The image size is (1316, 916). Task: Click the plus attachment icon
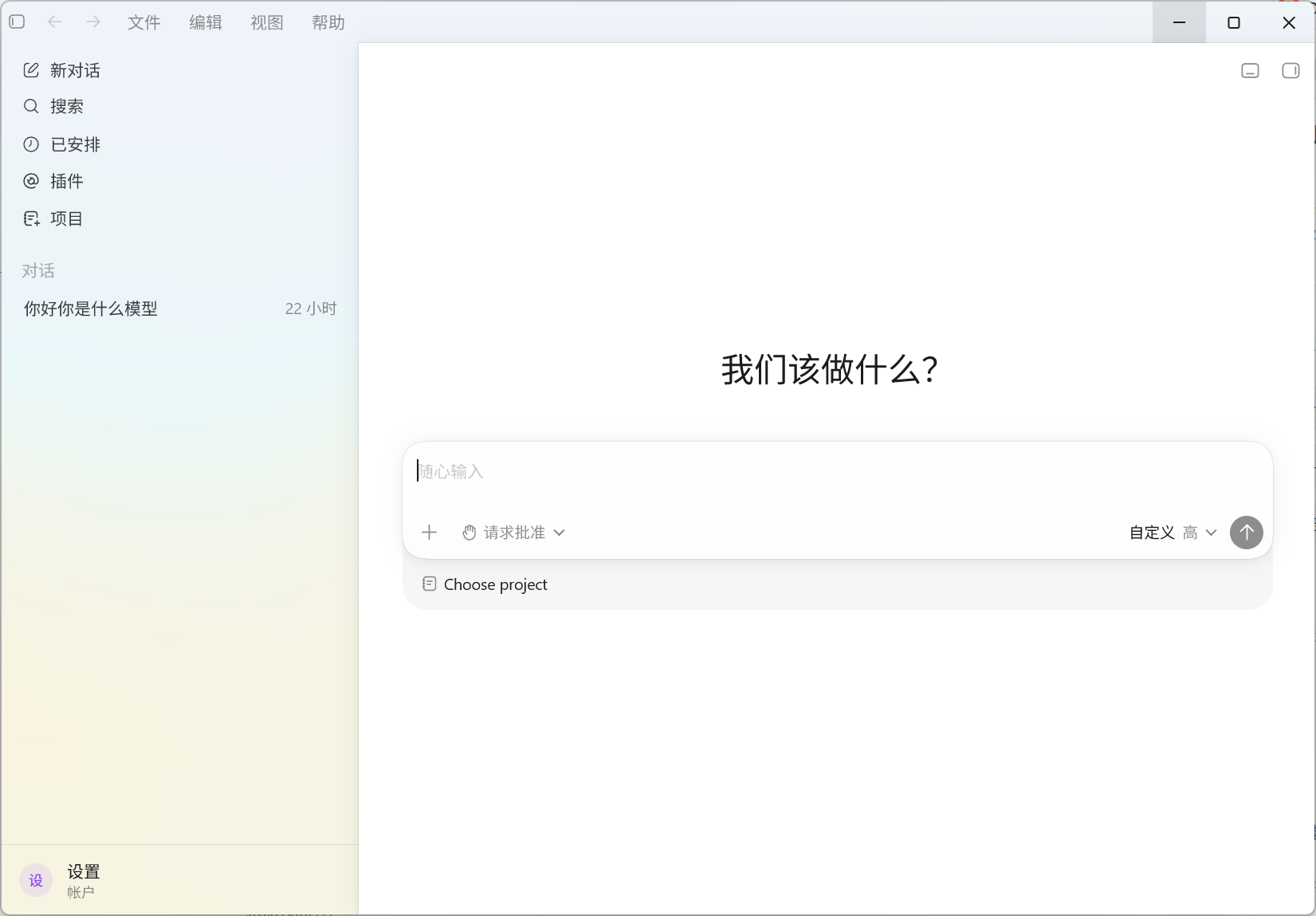[429, 533]
